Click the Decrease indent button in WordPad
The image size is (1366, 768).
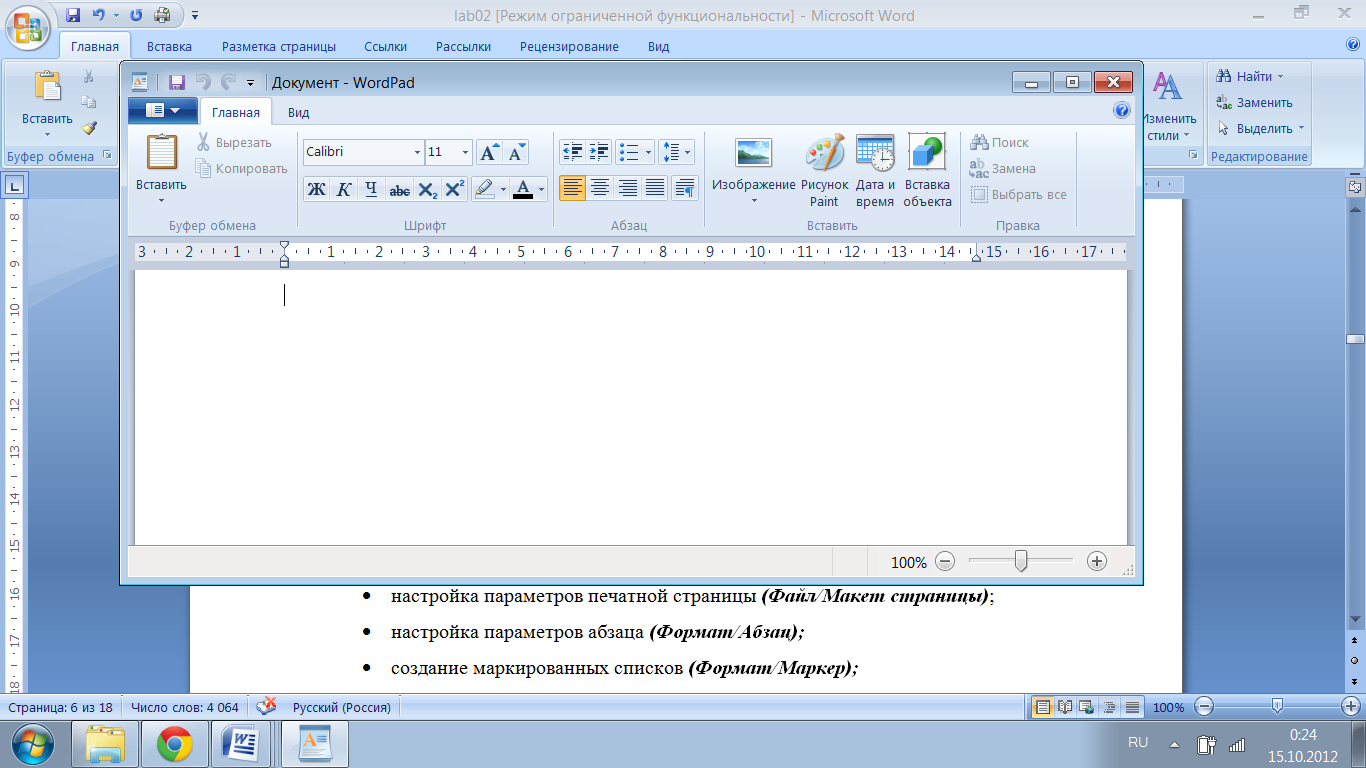coord(573,152)
